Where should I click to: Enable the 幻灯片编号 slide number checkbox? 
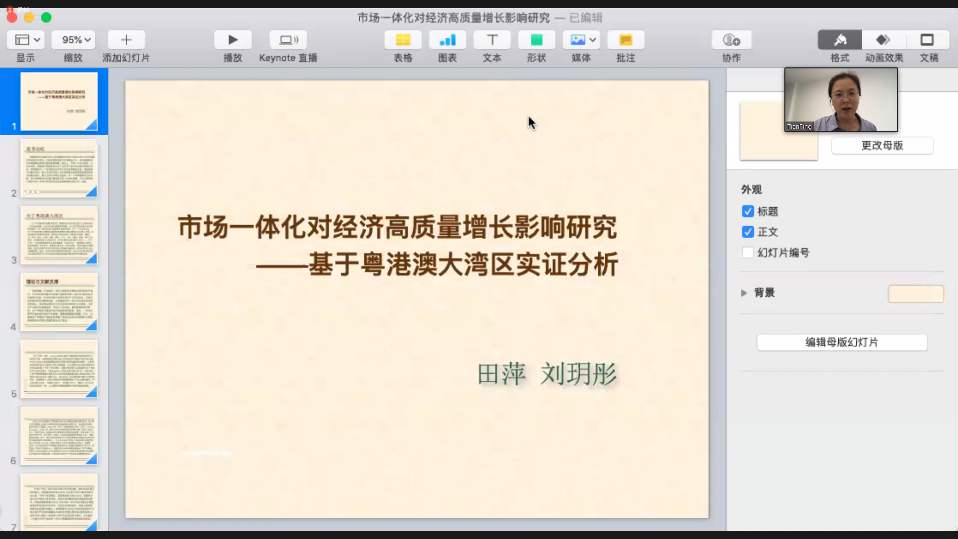coord(748,253)
